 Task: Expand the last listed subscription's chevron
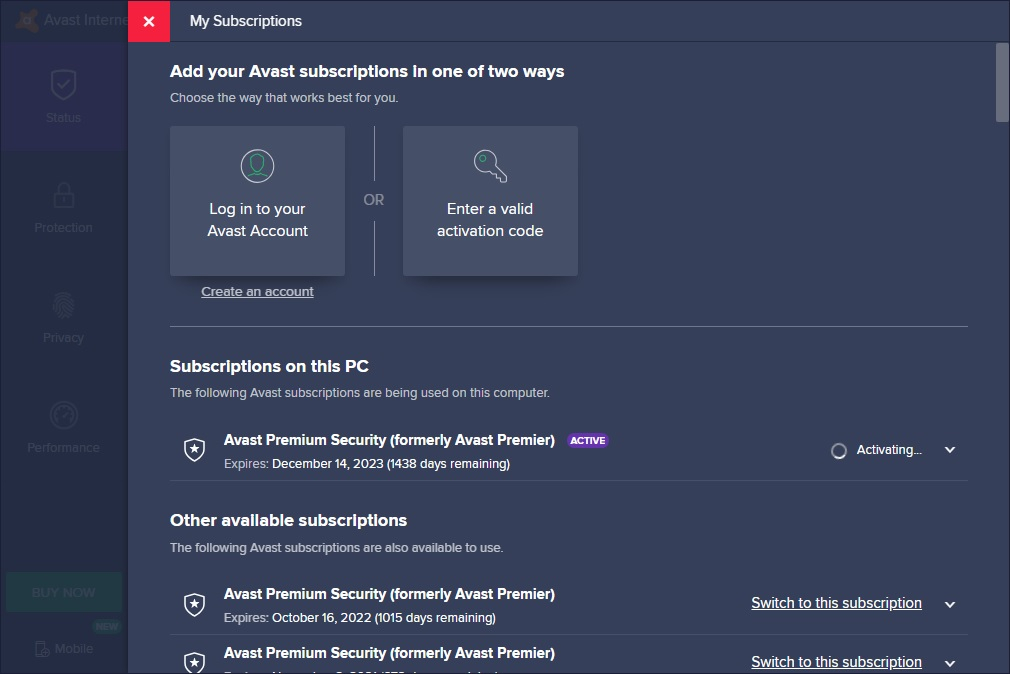point(950,662)
